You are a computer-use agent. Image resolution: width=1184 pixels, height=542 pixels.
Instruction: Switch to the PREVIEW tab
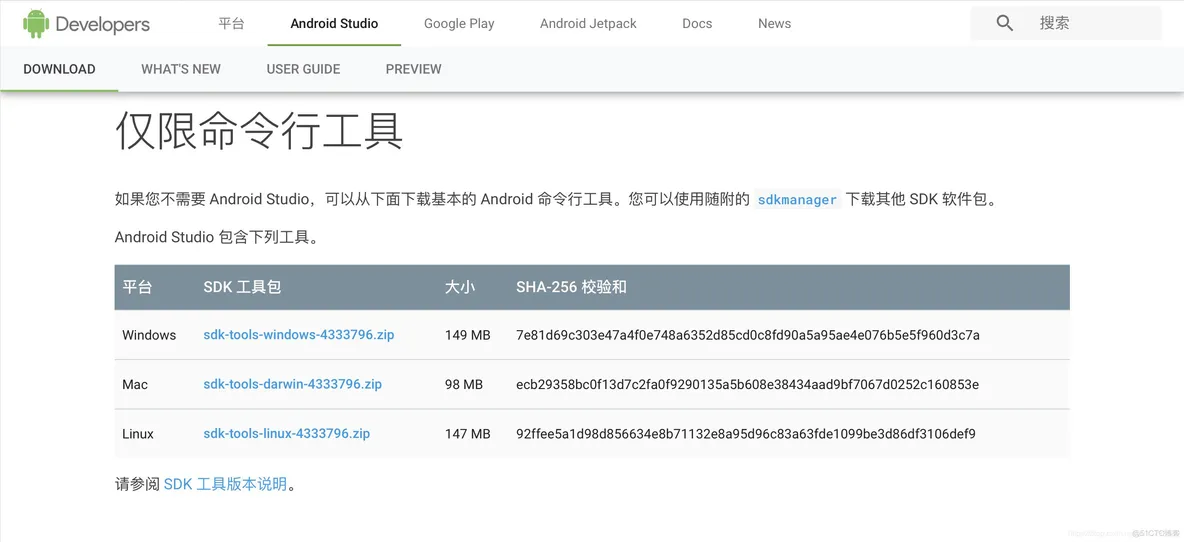pos(414,69)
